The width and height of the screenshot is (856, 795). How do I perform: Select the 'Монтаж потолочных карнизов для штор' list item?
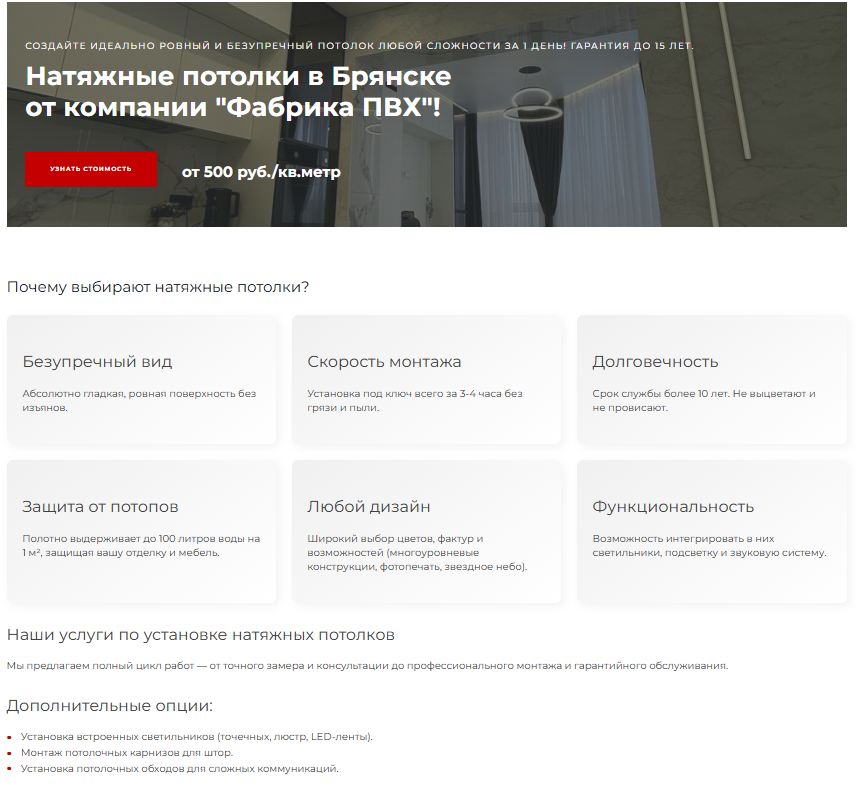point(127,753)
